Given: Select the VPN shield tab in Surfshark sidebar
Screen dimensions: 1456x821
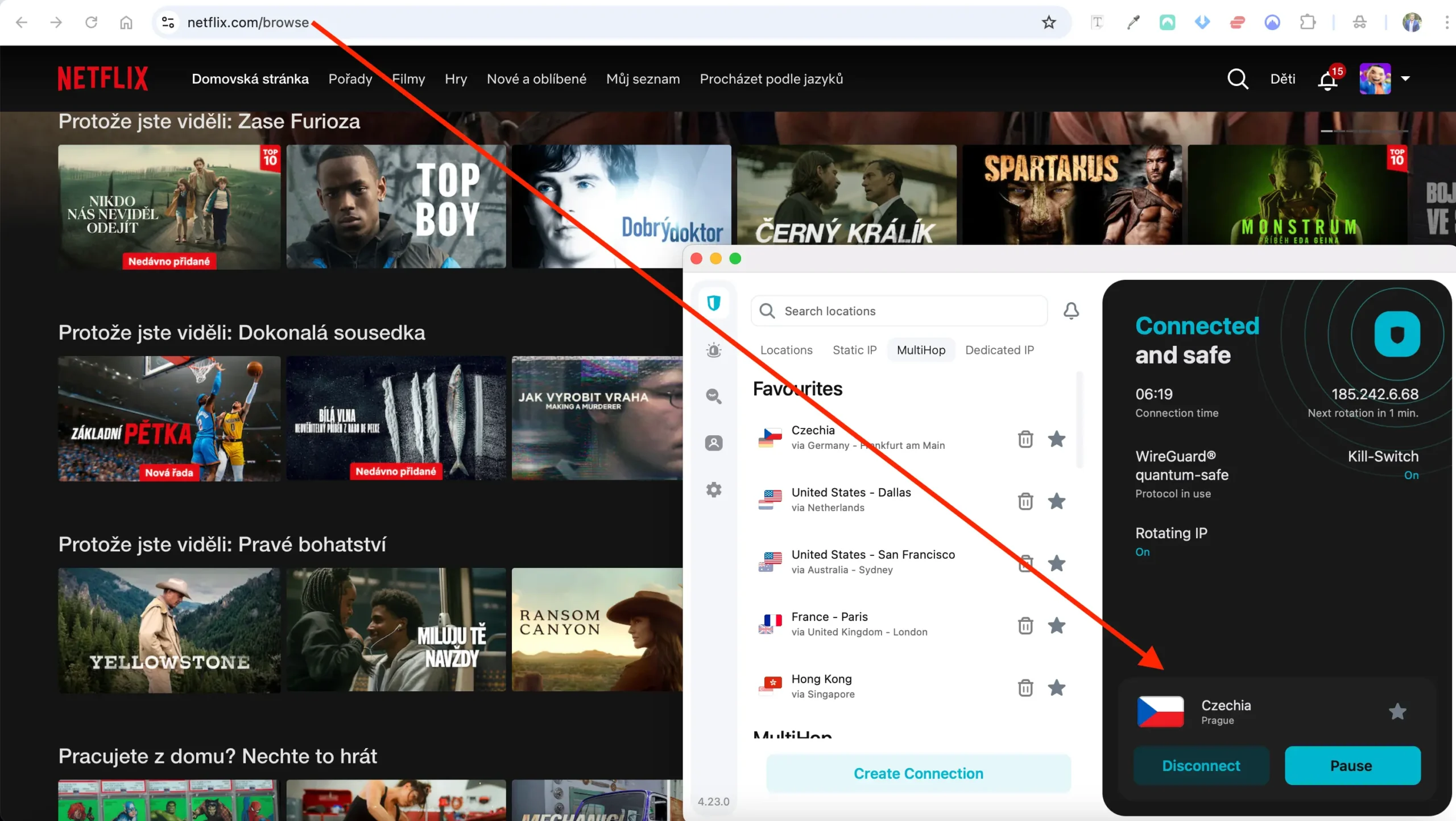Looking at the screenshot, I should [714, 303].
